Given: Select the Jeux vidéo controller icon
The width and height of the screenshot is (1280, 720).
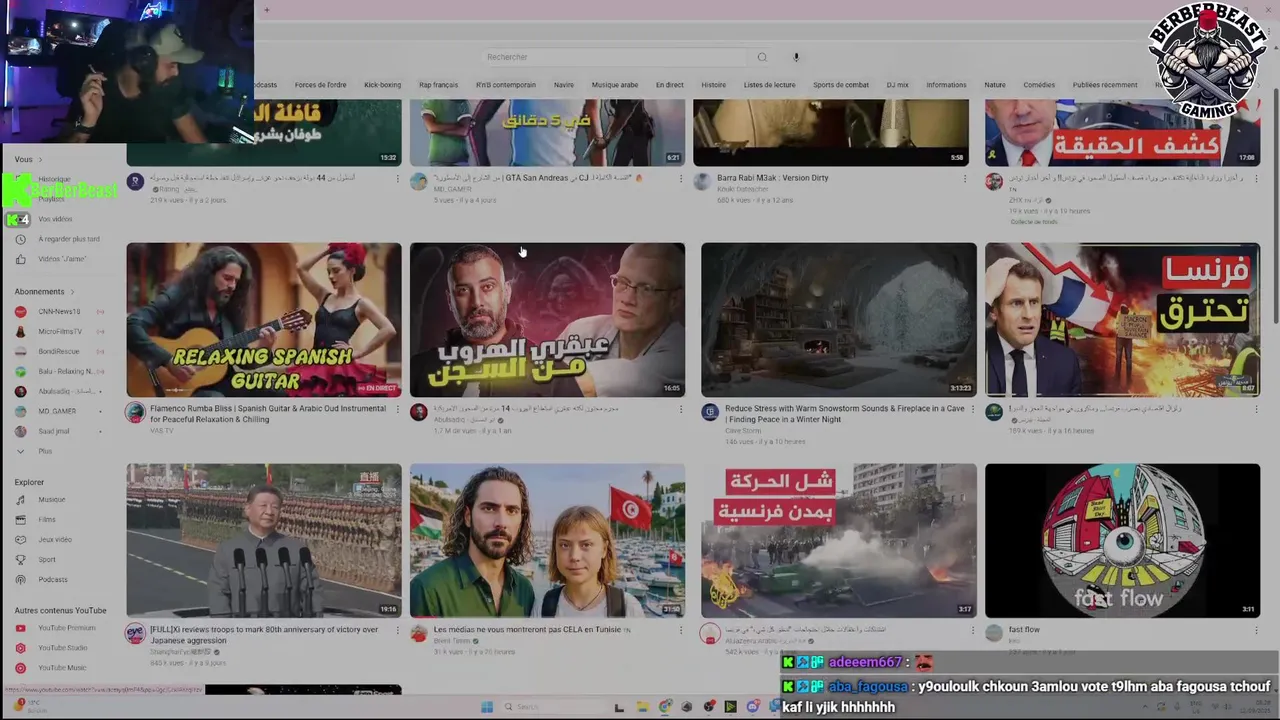Looking at the screenshot, I should point(20,540).
